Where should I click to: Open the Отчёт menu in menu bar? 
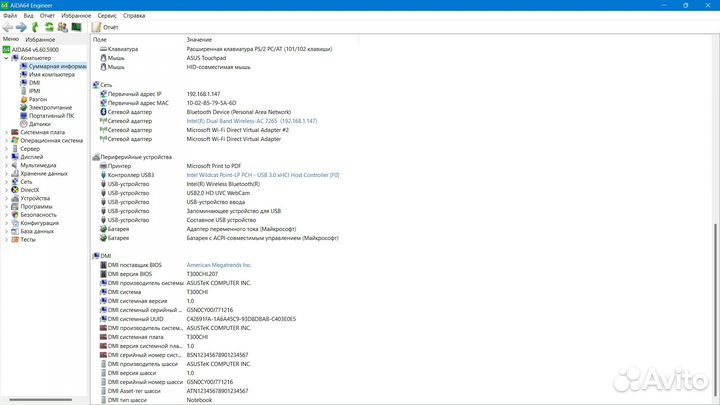pos(47,16)
